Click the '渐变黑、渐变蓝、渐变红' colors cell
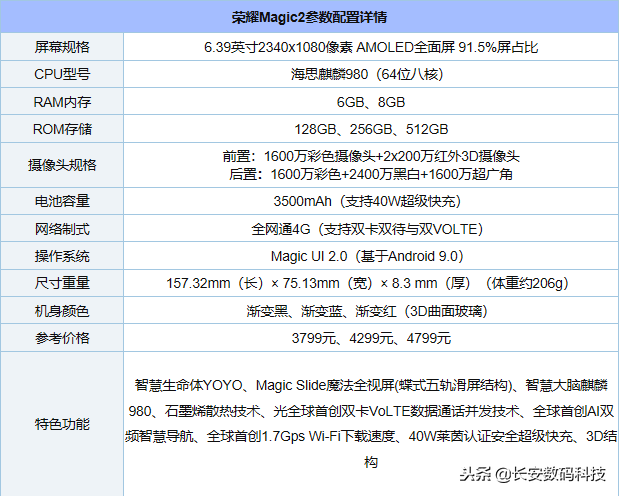 [x=371, y=311]
